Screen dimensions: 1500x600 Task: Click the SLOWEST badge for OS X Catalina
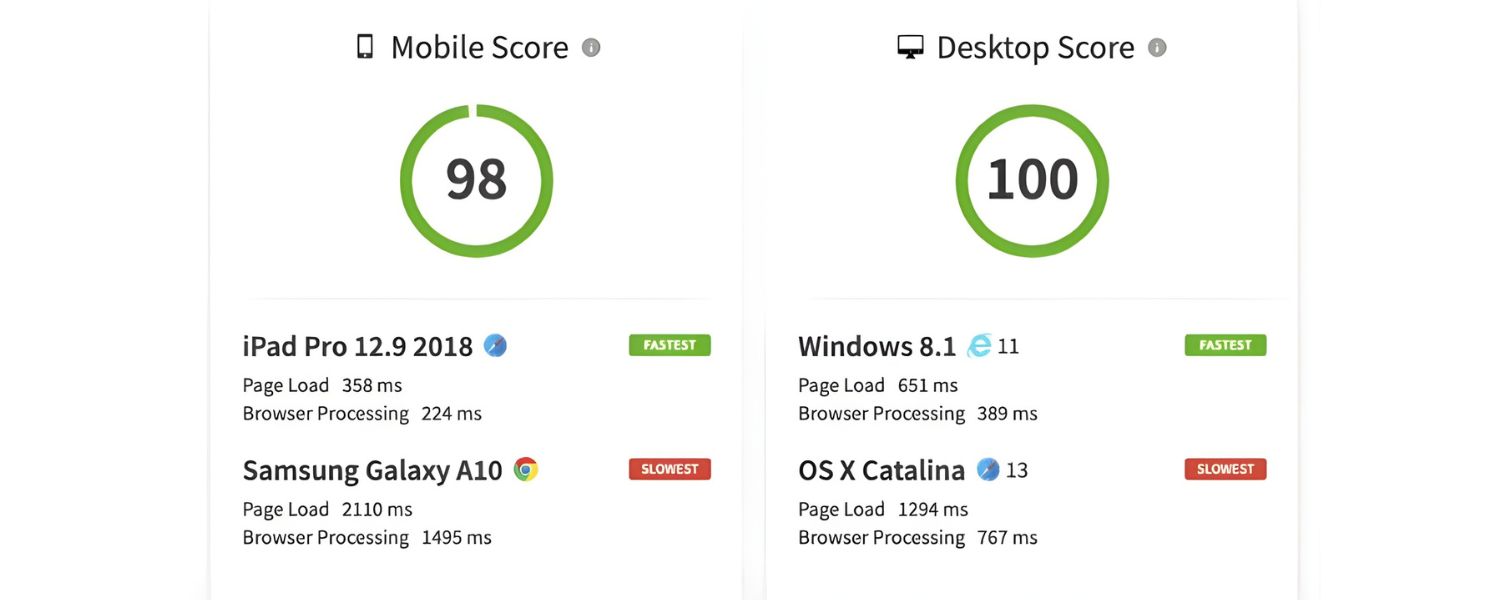coord(1225,469)
